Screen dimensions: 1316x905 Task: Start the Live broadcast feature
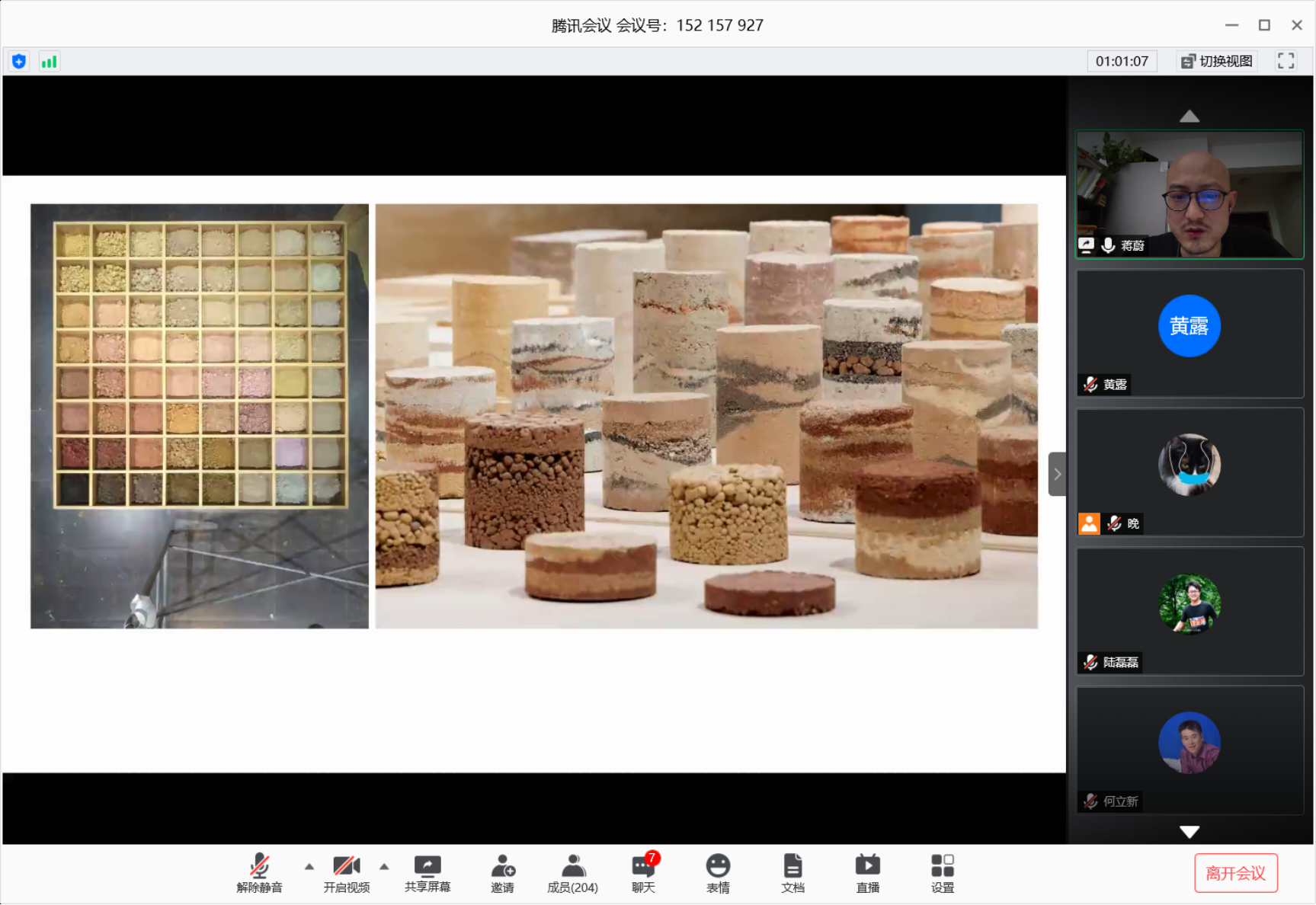[867, 873]
